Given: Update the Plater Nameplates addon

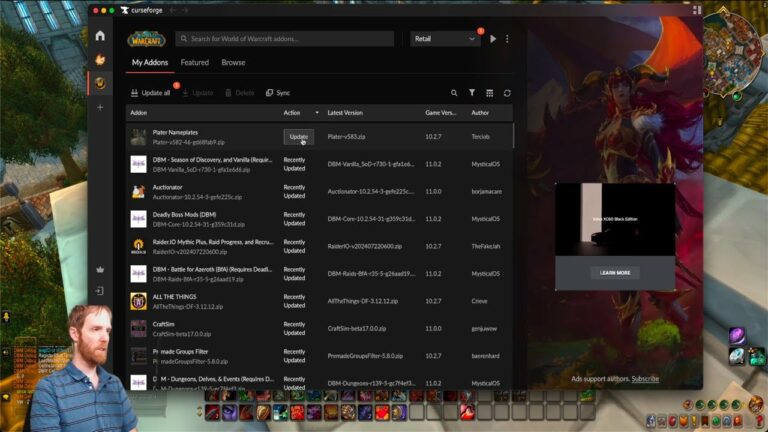Looking at the screenshot, I should [299, 137].
